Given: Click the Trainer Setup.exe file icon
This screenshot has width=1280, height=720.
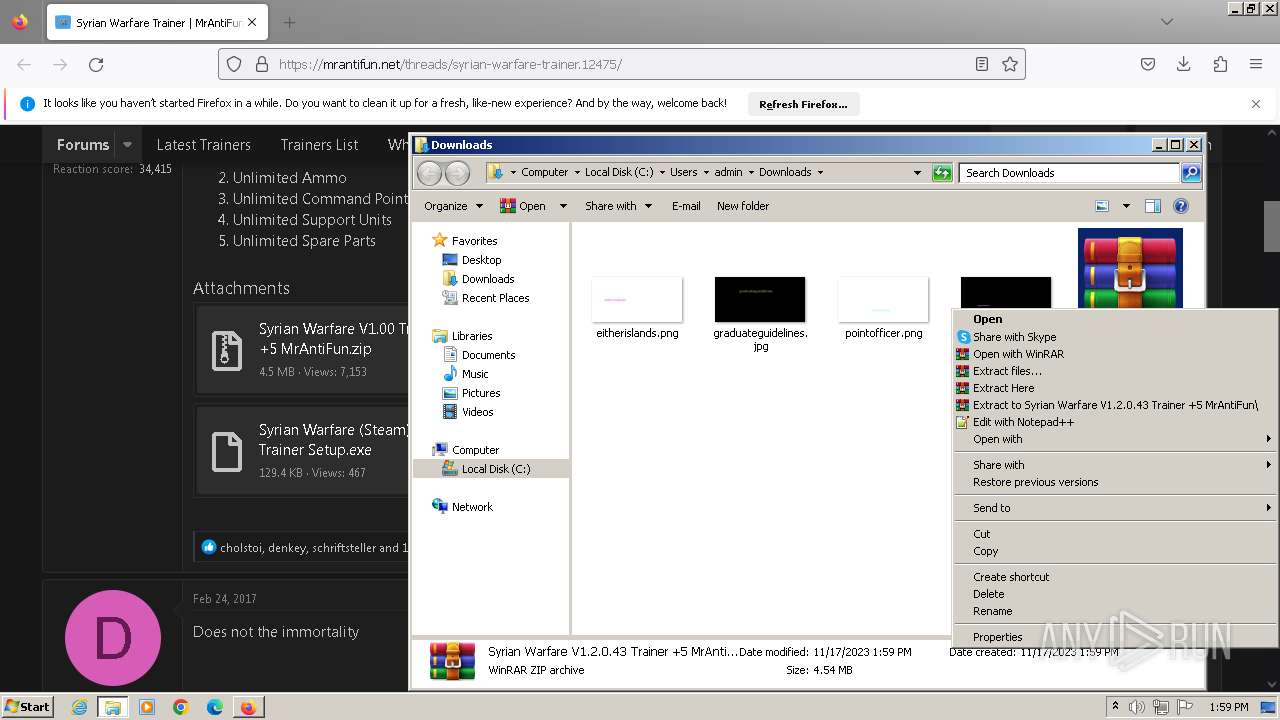Looking at the screenshot, I should (227, 451).
